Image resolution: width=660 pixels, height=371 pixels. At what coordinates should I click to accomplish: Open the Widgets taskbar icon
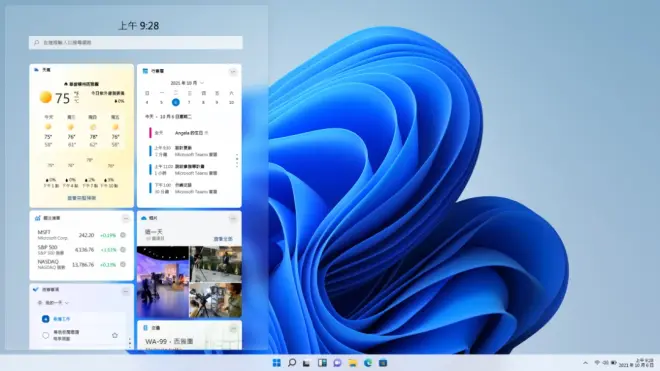(322, 363)
